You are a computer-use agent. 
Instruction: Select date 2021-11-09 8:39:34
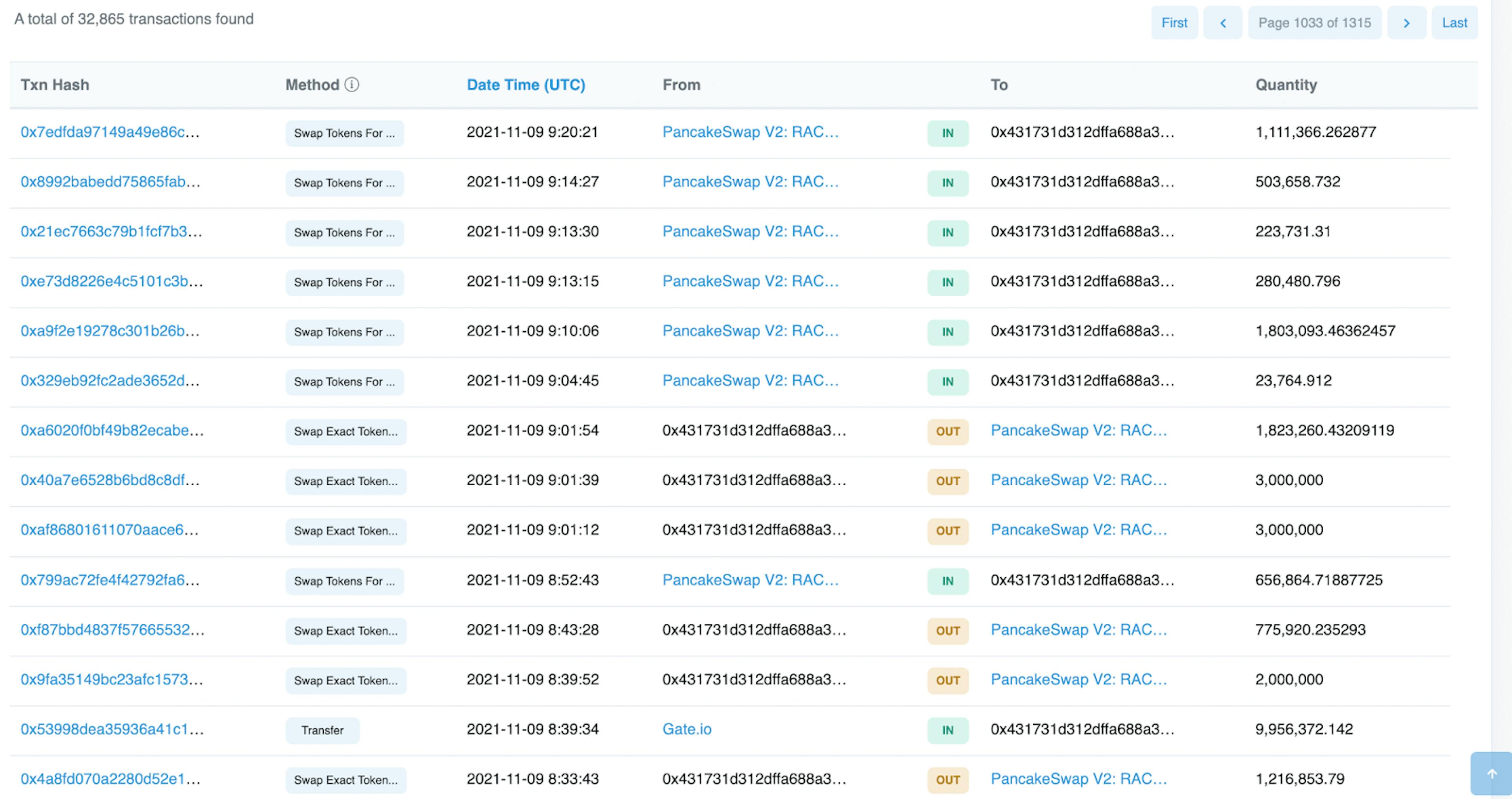(532, 729)
